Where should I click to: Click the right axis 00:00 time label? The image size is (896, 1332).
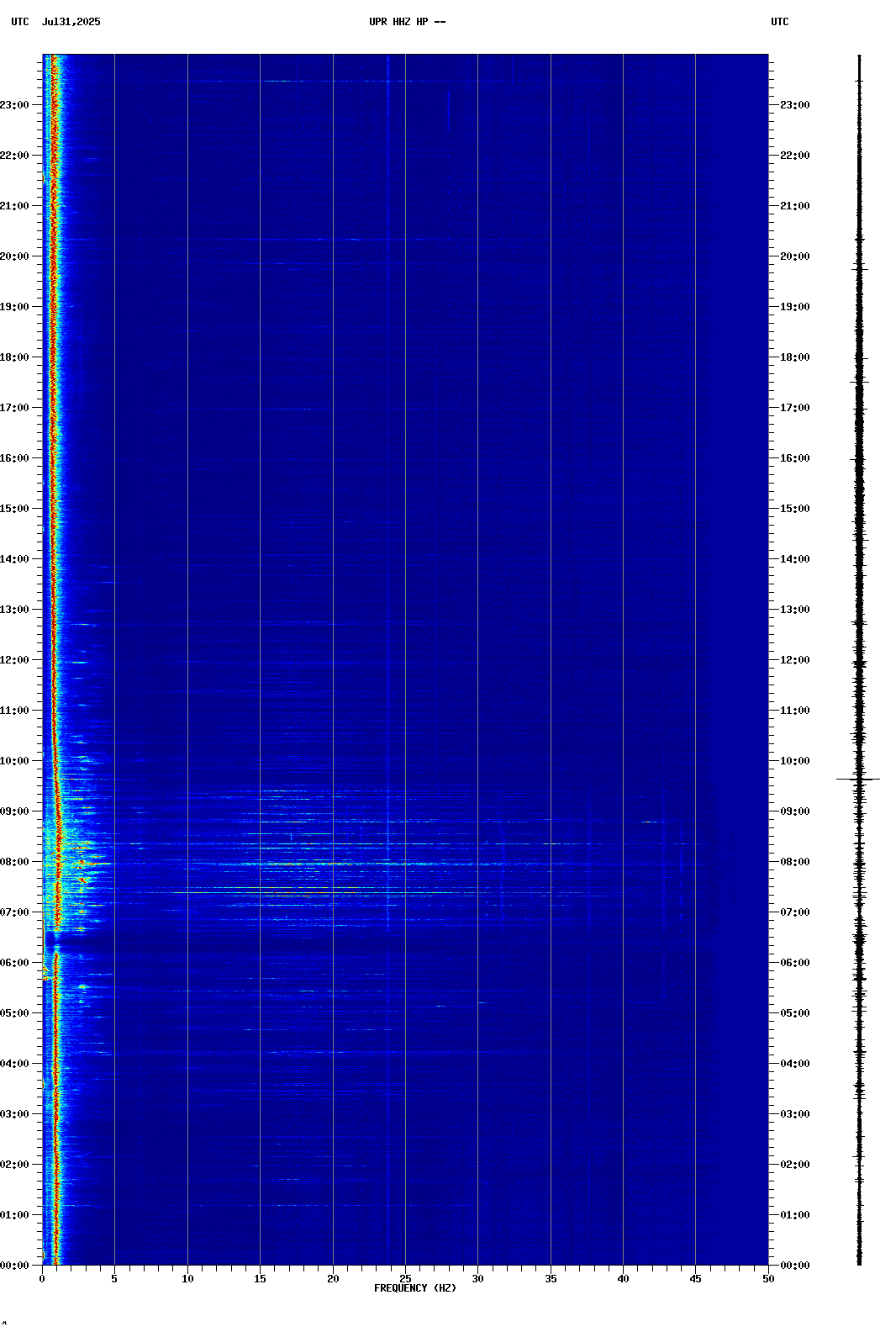pos(795,1266)
